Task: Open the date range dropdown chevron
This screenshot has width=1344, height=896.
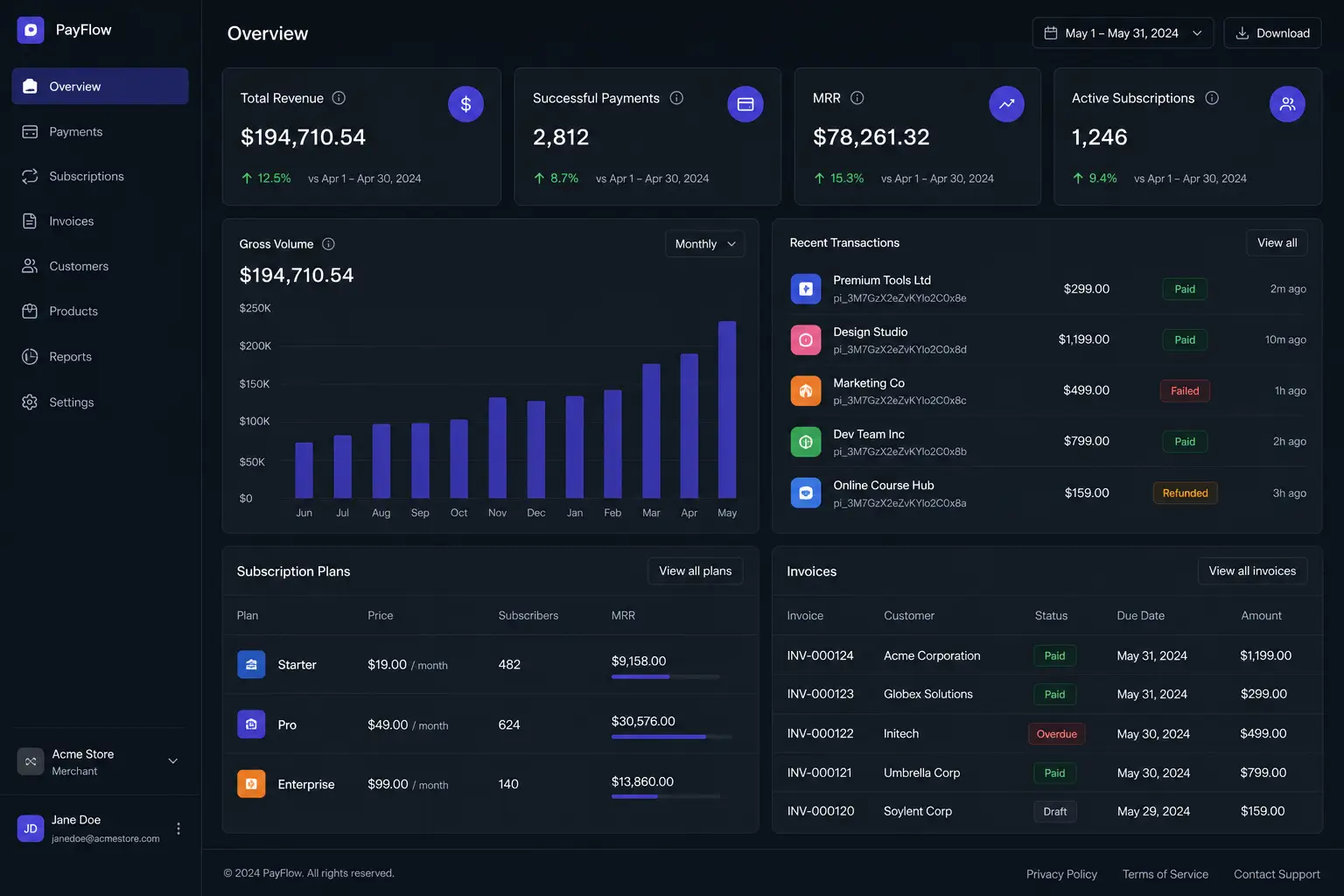Action: point(1197,33)
